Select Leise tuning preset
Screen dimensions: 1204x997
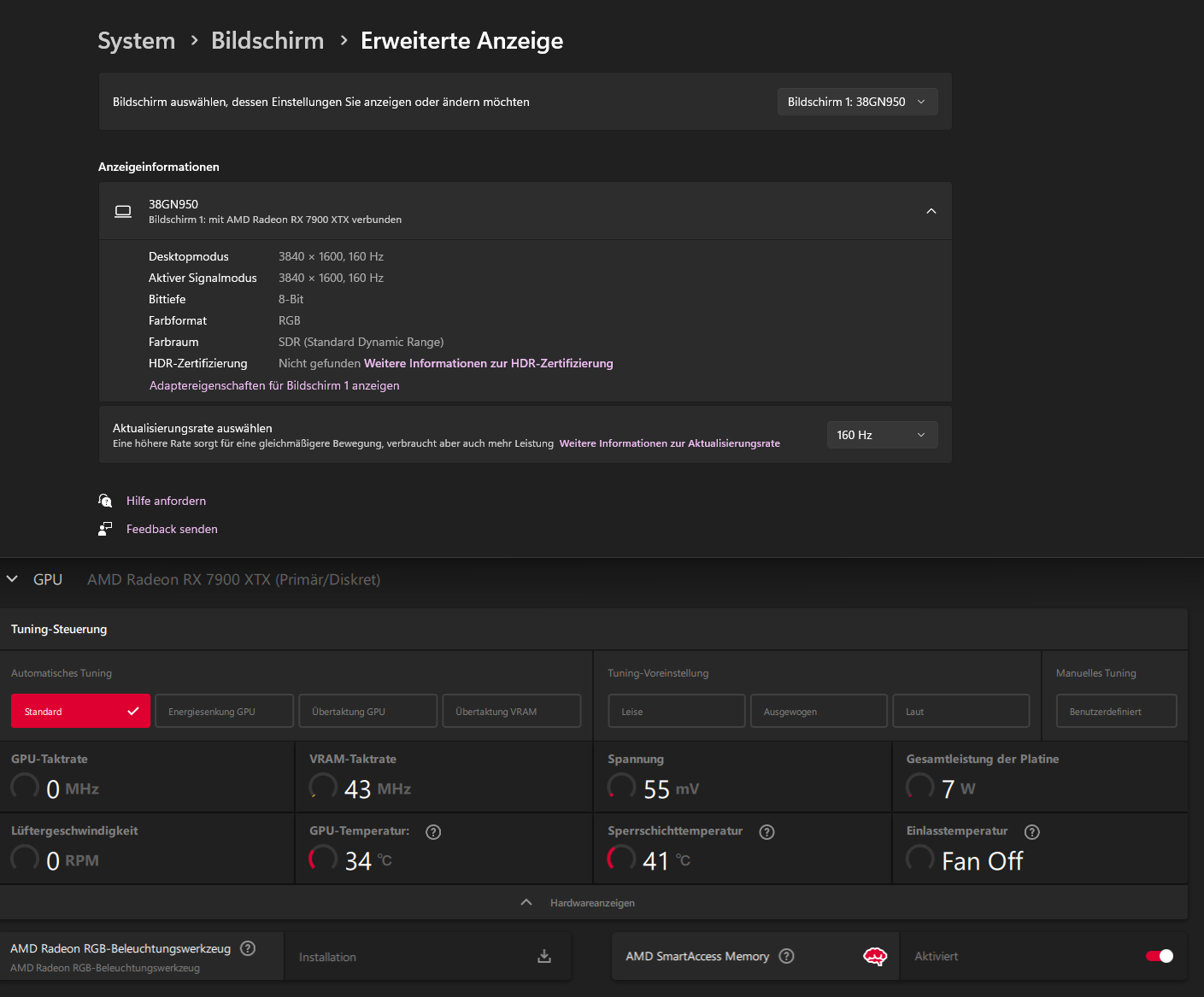pos(677,711)
